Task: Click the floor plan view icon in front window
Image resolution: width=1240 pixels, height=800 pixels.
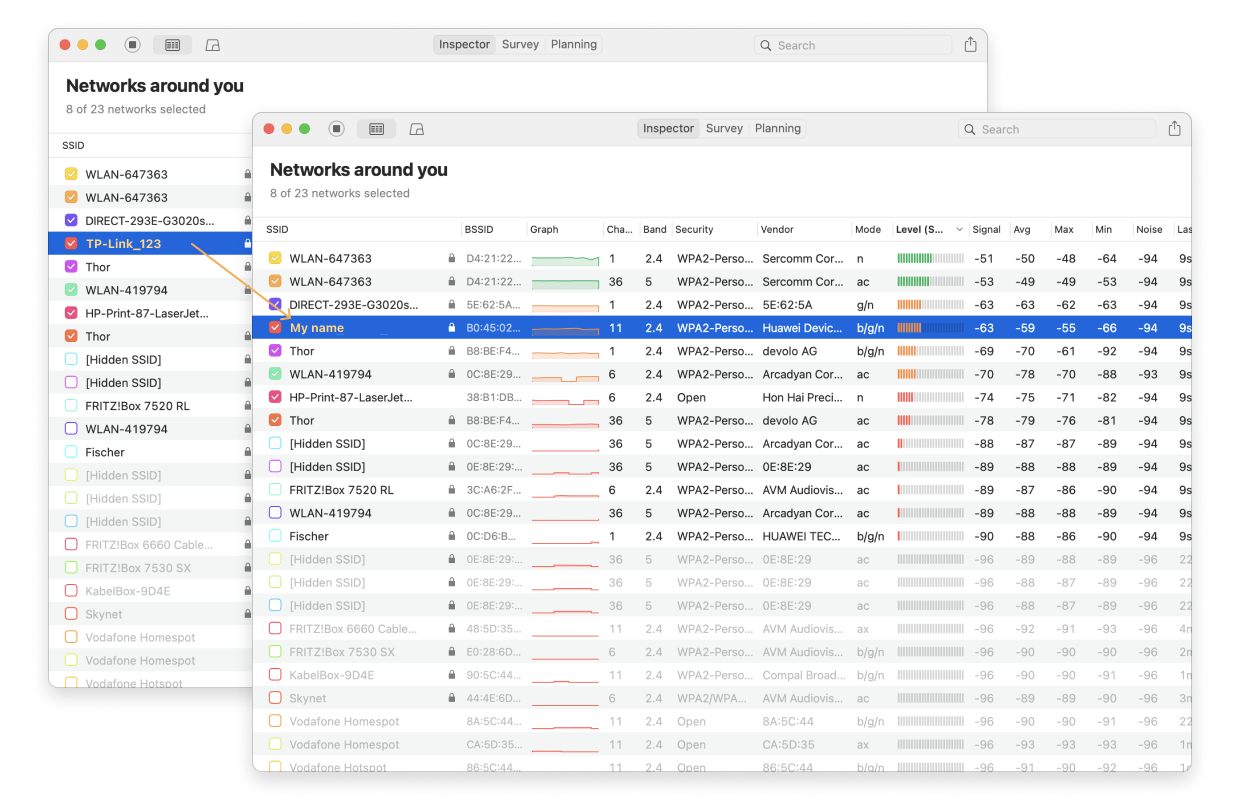Action: coord(417,129)
